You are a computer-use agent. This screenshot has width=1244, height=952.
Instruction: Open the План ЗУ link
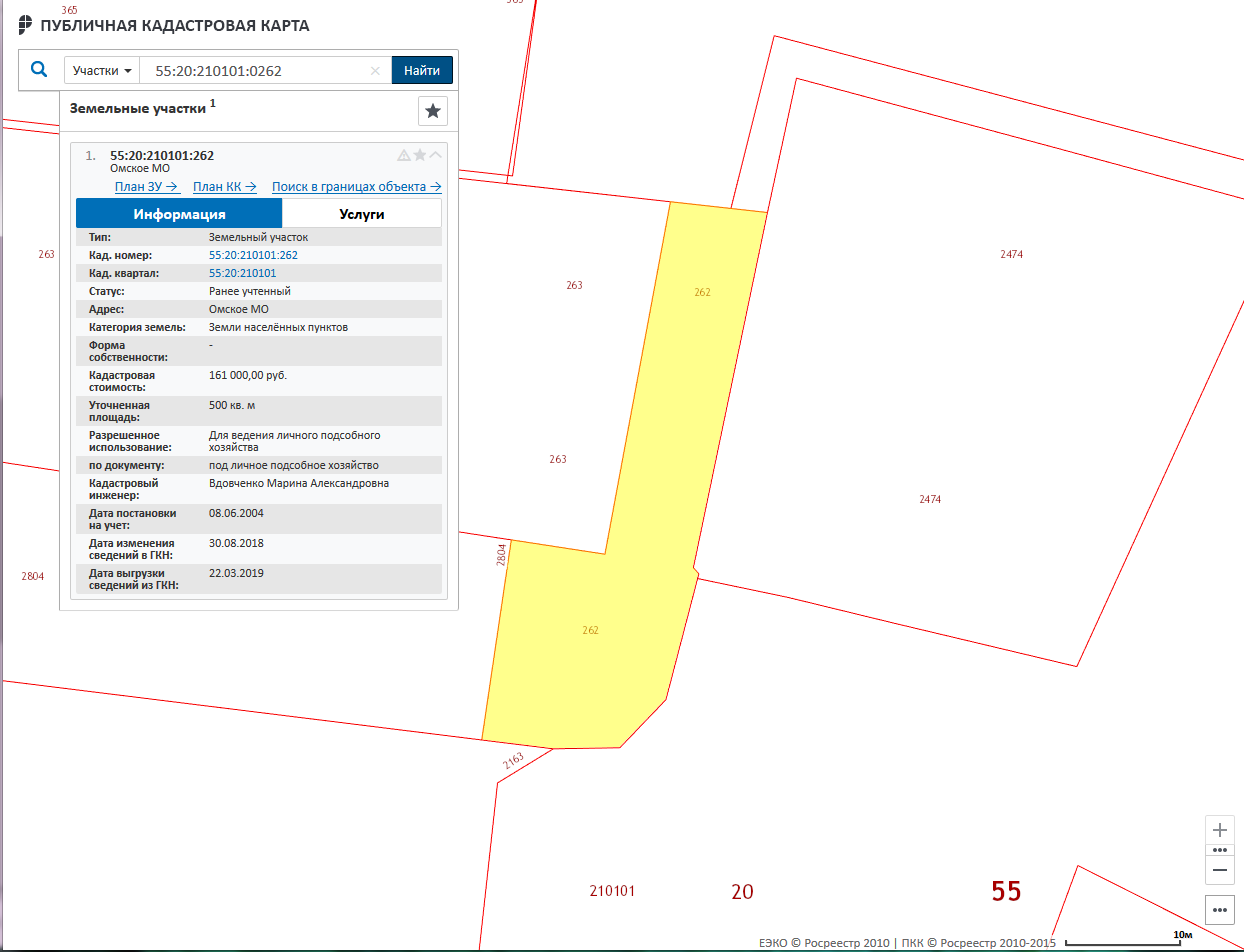[x=146, y=187]
